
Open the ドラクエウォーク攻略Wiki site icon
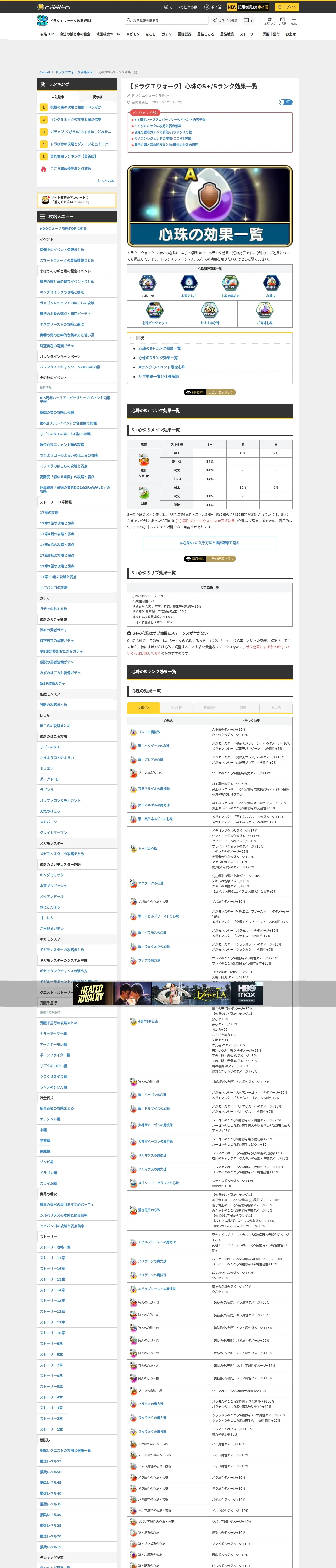click(43, 21)
